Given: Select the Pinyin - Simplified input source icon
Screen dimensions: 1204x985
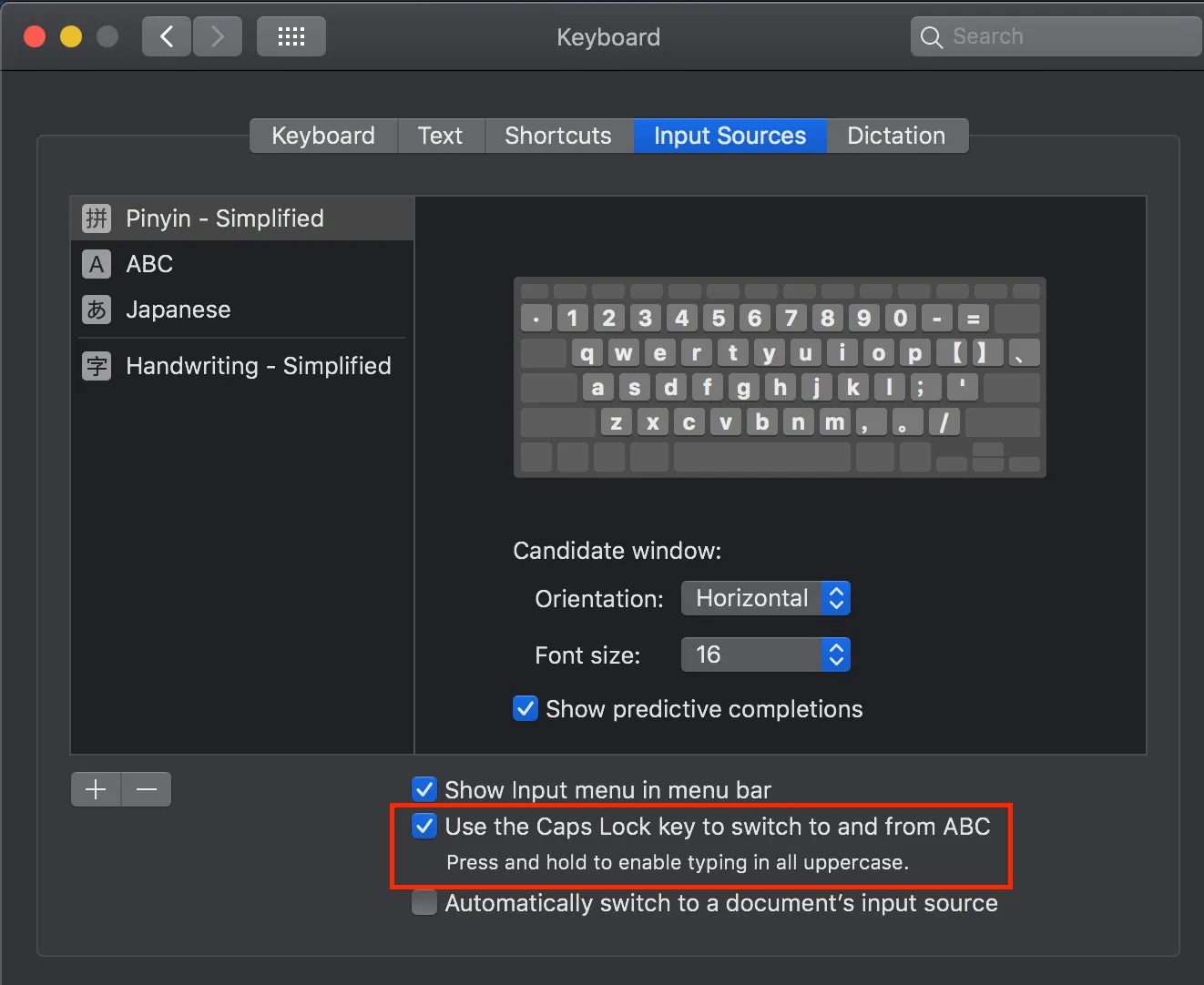Looking at the screenshot, I should click(96, 218).
